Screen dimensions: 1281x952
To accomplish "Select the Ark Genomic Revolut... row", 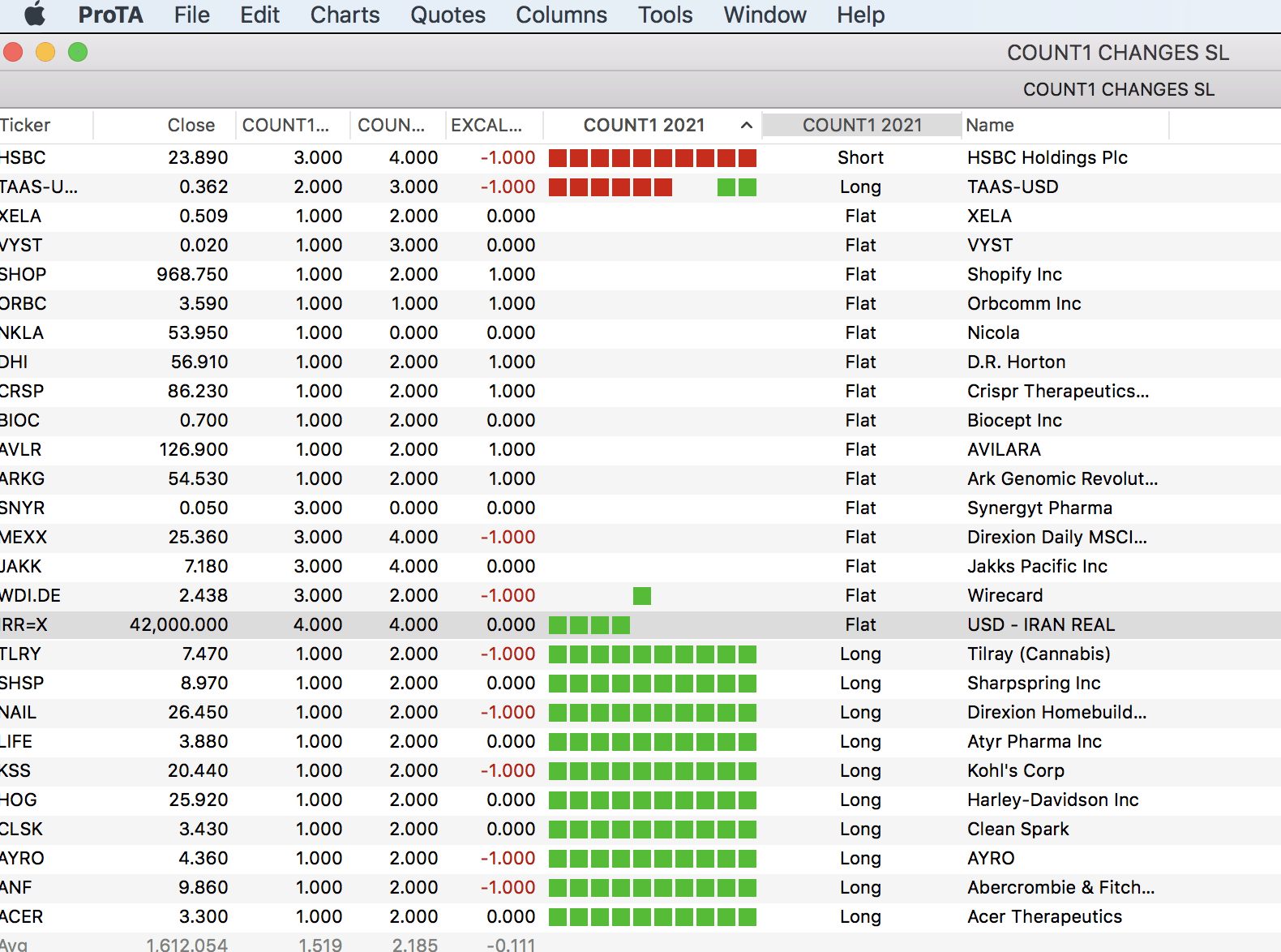I will pyautogui.click(x=640, y=478).
